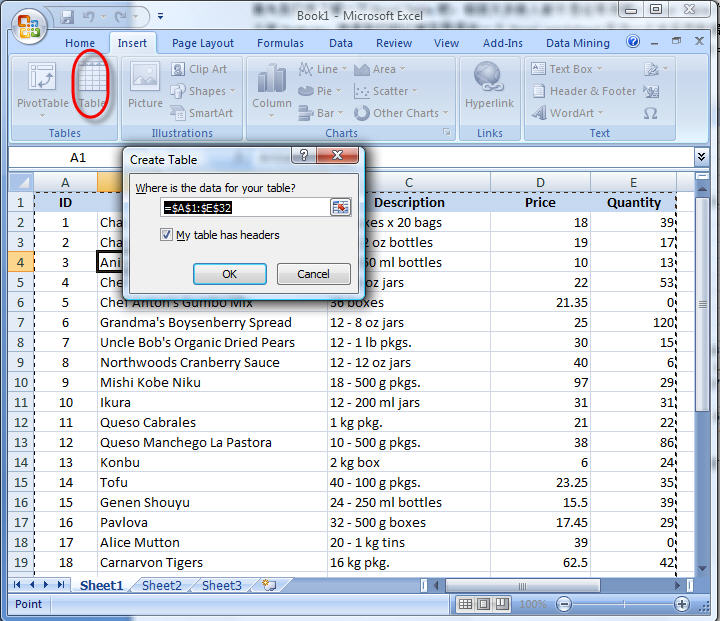
Task: Click the Create Table dialog help button
Action: (x=304, y=155)
